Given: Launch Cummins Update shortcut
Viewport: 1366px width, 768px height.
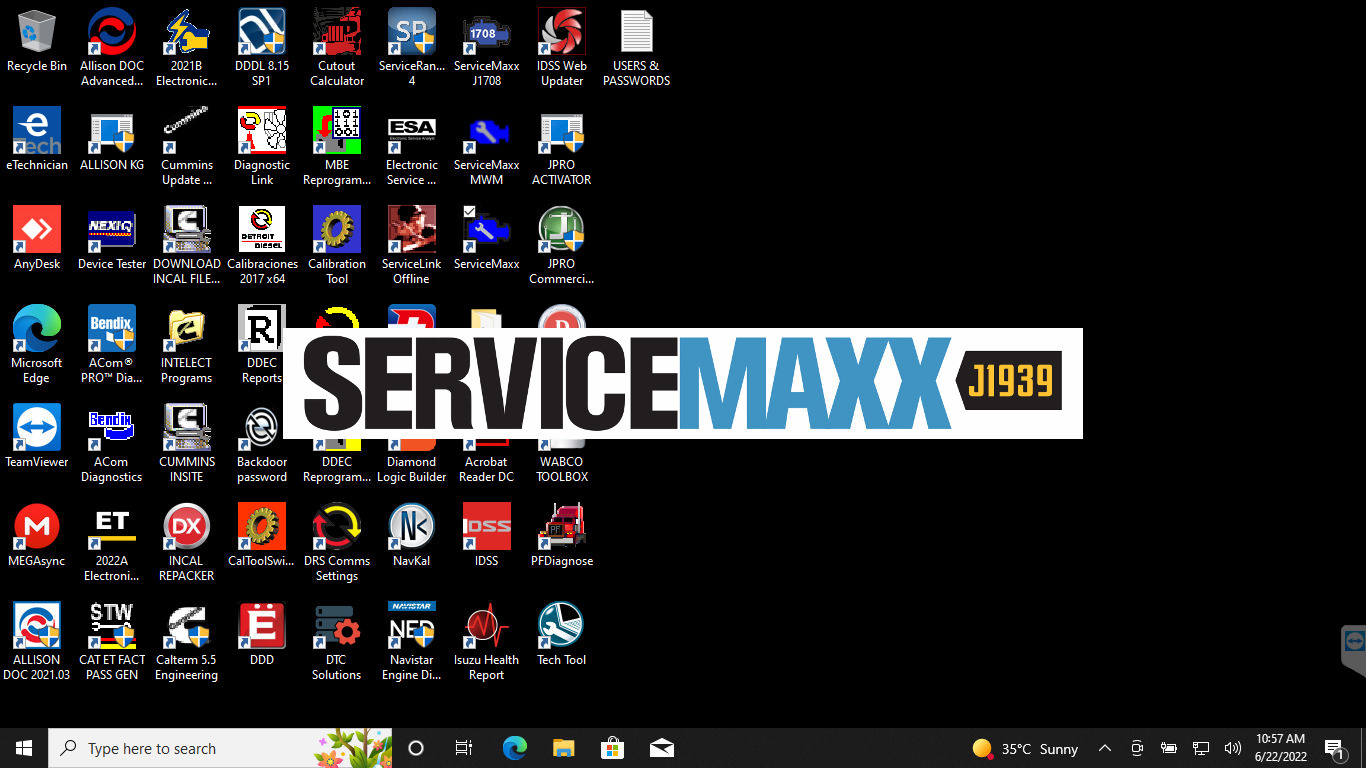Looking at the screenshot, I should click(186, 146).
